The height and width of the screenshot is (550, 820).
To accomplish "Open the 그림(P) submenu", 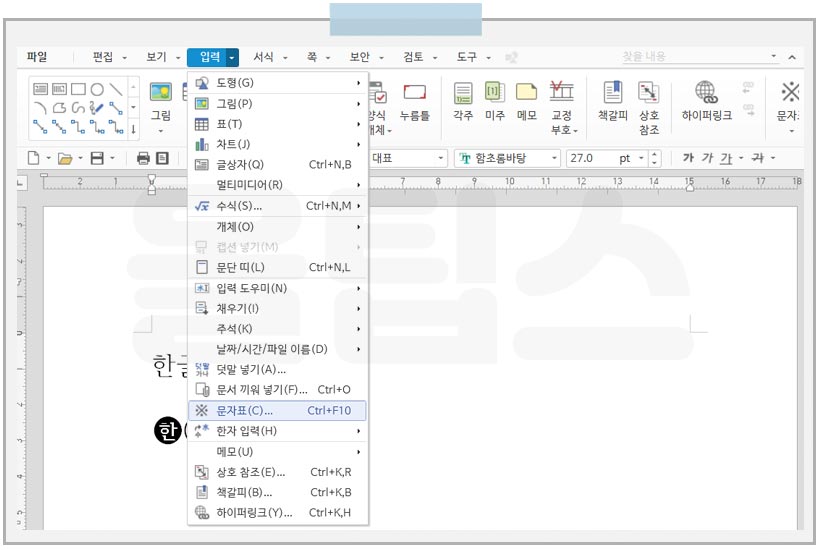I will pos(277,104).
